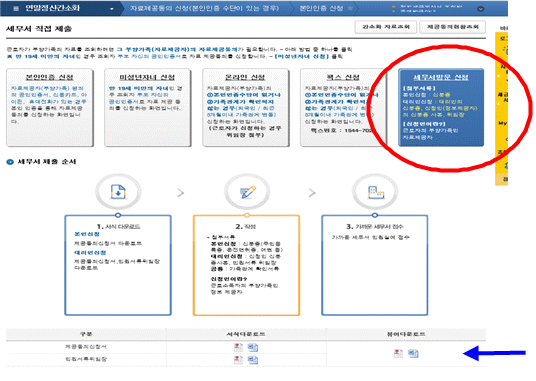Download red document icon in 제공동의신청서 row
This screenshot has height=381, width=536.
238,347
